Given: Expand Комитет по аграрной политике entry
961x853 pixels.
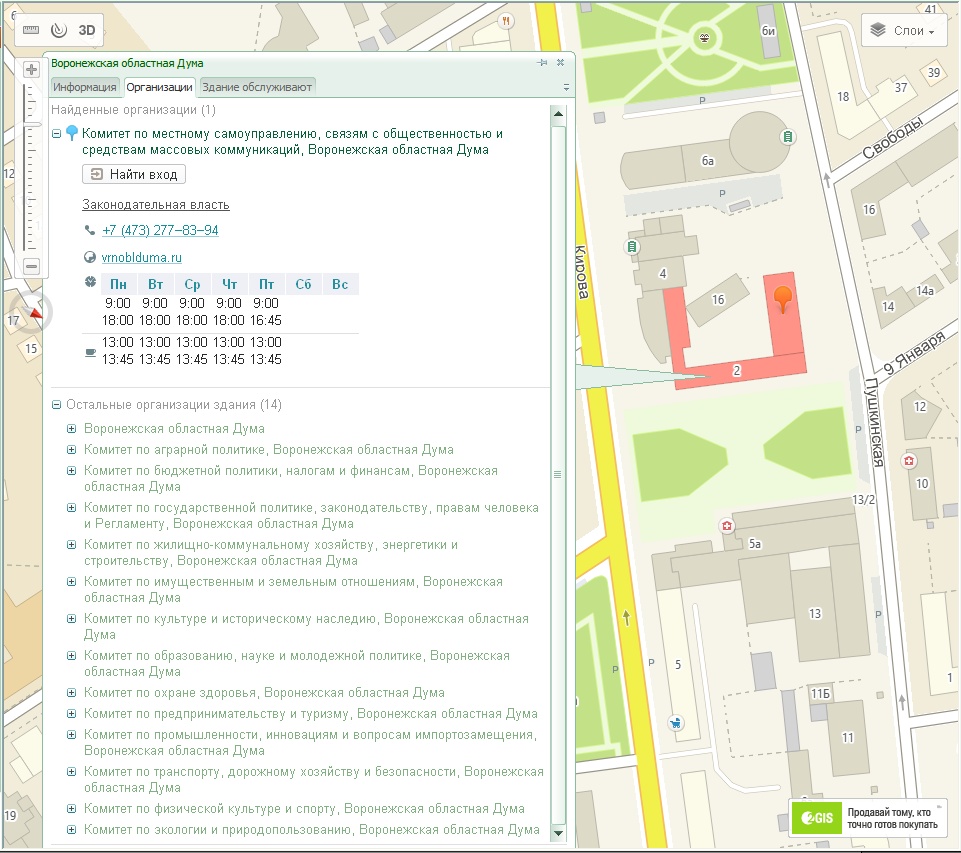Looking at the screenshot, I should coord(71,450).
